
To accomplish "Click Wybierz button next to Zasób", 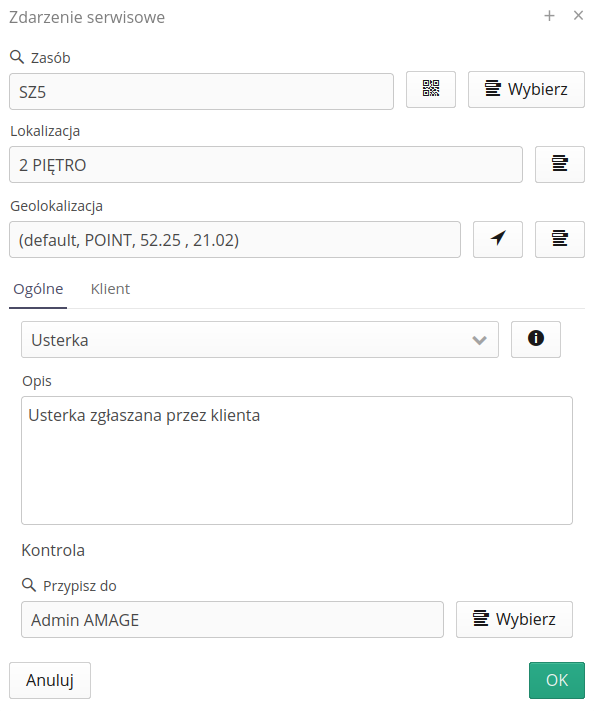I will [526, 89].
